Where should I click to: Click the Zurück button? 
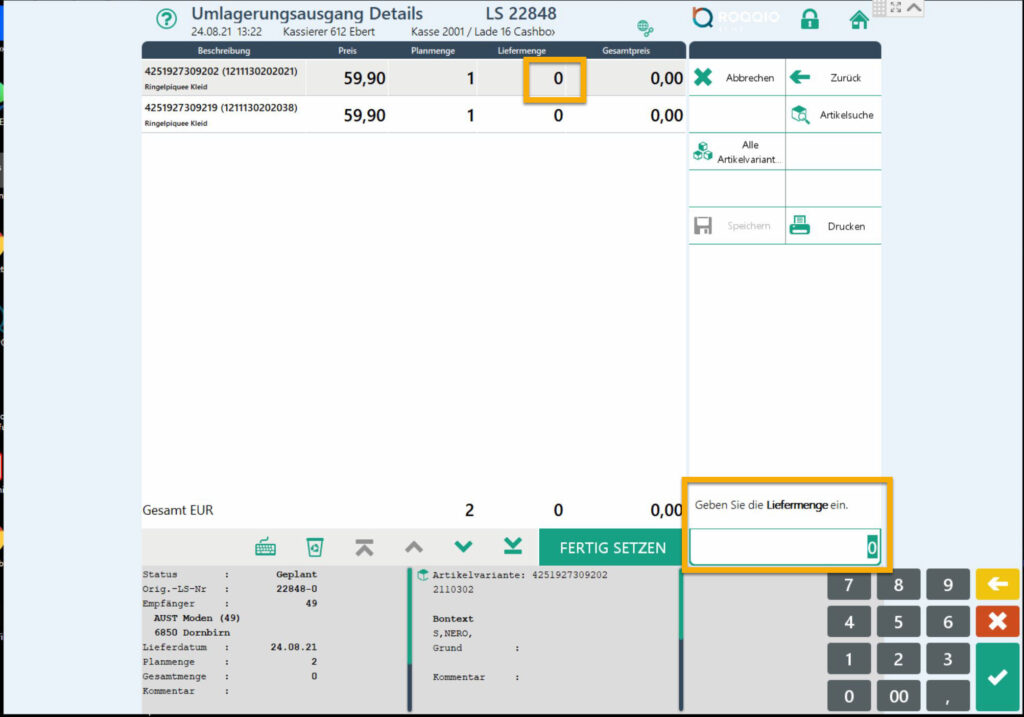point(832,78)
